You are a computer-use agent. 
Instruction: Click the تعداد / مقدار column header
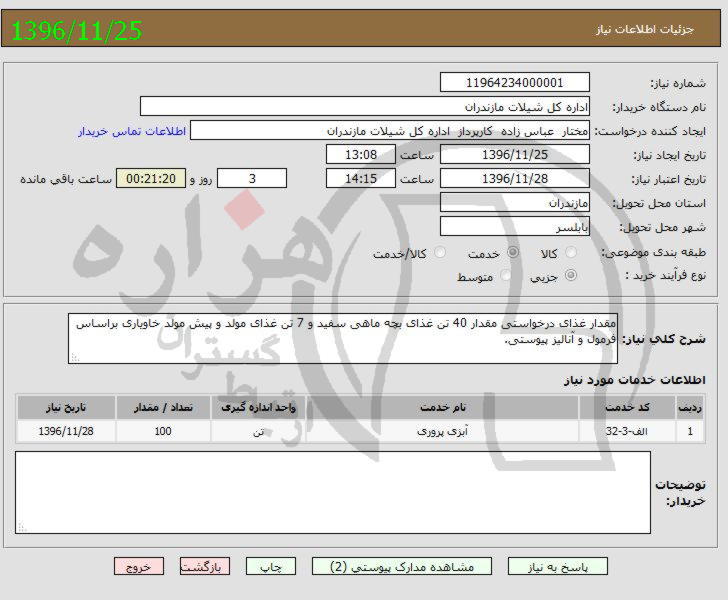pos(163,408)
